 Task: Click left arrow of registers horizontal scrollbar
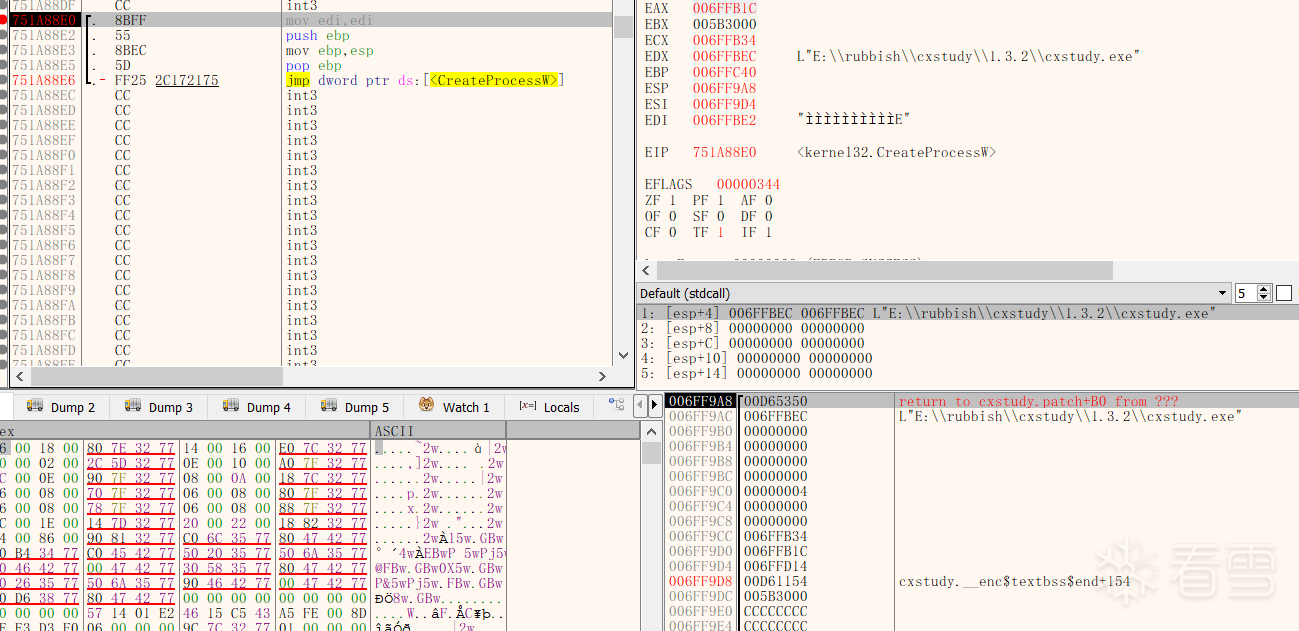pyautogui.click(x=646, y=271)
